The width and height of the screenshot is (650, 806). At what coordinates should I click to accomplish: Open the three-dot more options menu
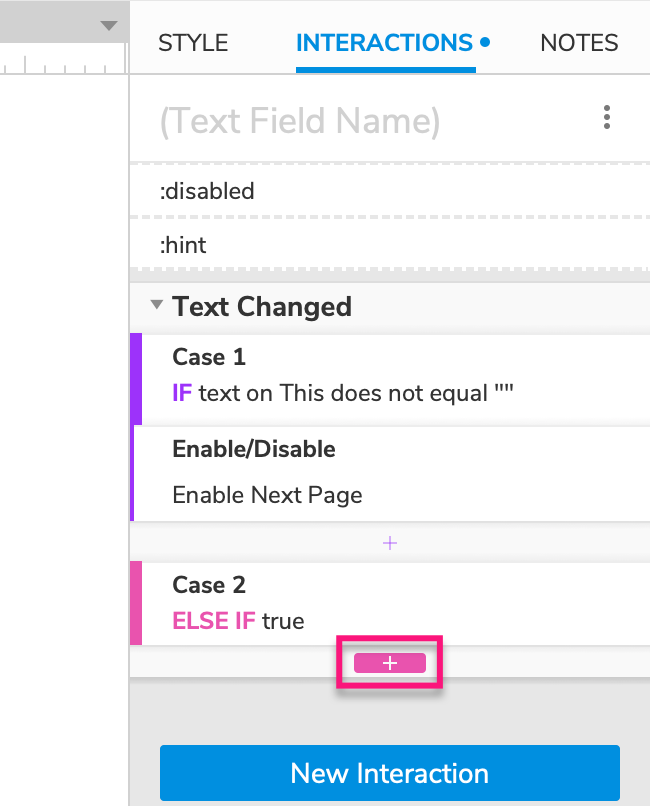point(607,119)
